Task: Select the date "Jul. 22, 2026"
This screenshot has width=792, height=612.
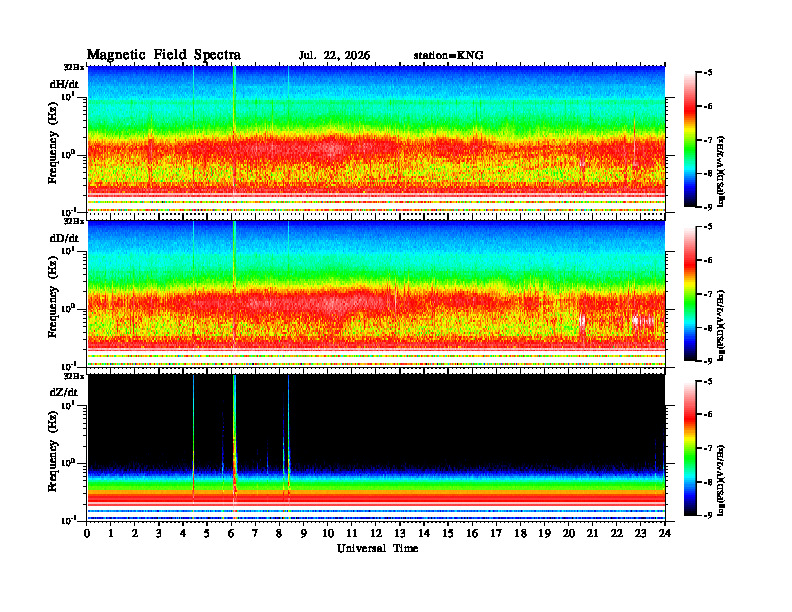Action: [334, 56]
